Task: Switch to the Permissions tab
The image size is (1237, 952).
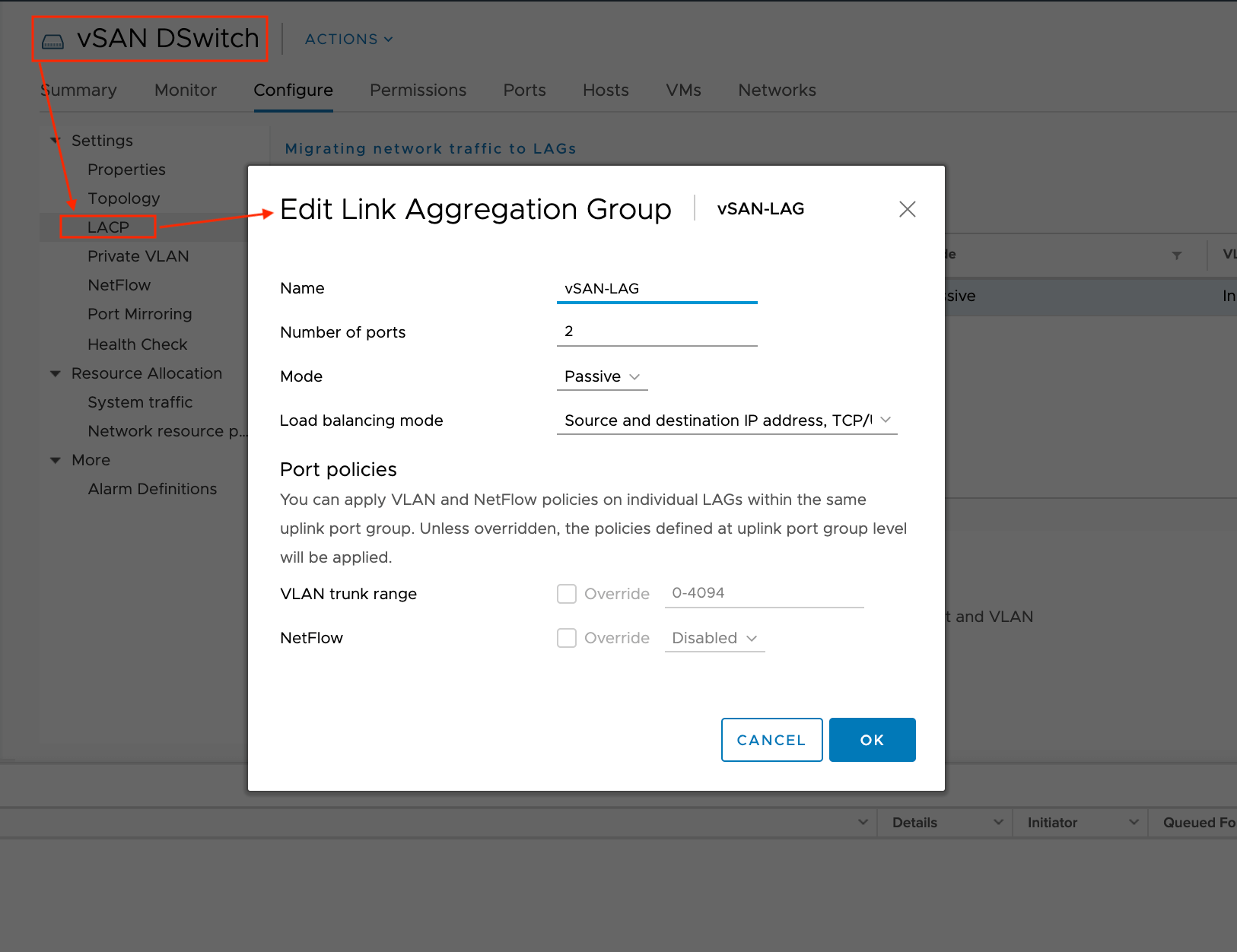Action: coord(418,90)
